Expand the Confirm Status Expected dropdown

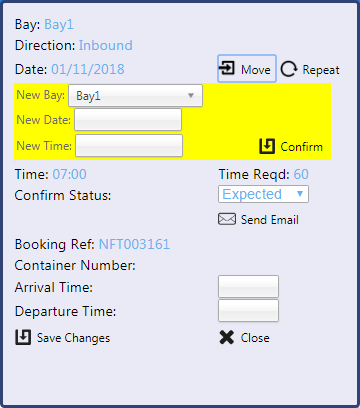click(263, 194)
